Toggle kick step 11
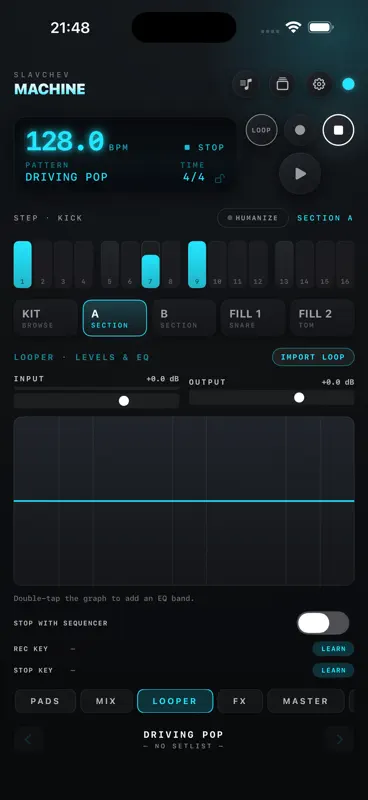The width and height of the screenshot is (368, 800). [x=238, y=264]
